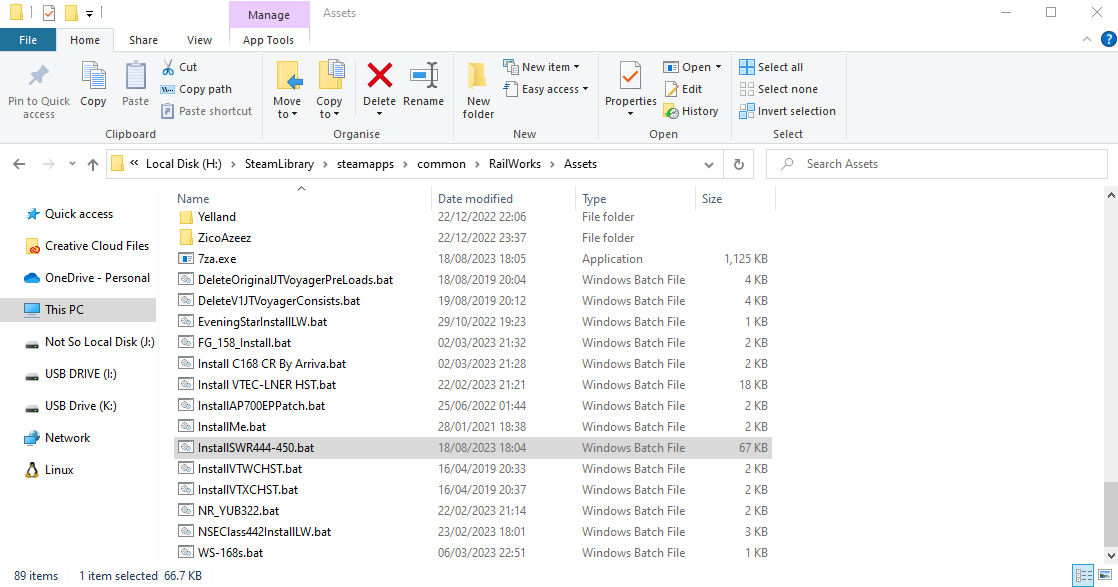This screenshot has height=587, width=1118.
Task: Refresh the Assets folder view
Action: click(738, 164)
